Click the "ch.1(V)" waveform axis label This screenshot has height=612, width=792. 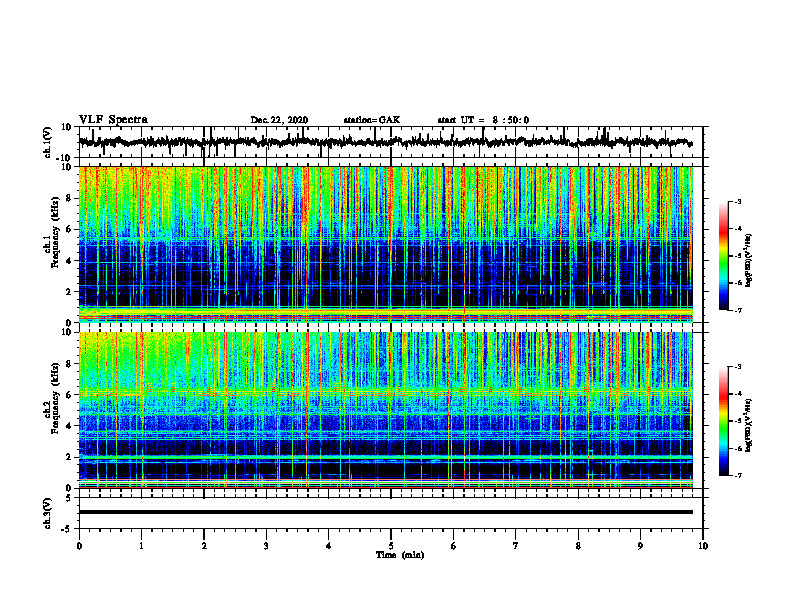click(47, 142)
